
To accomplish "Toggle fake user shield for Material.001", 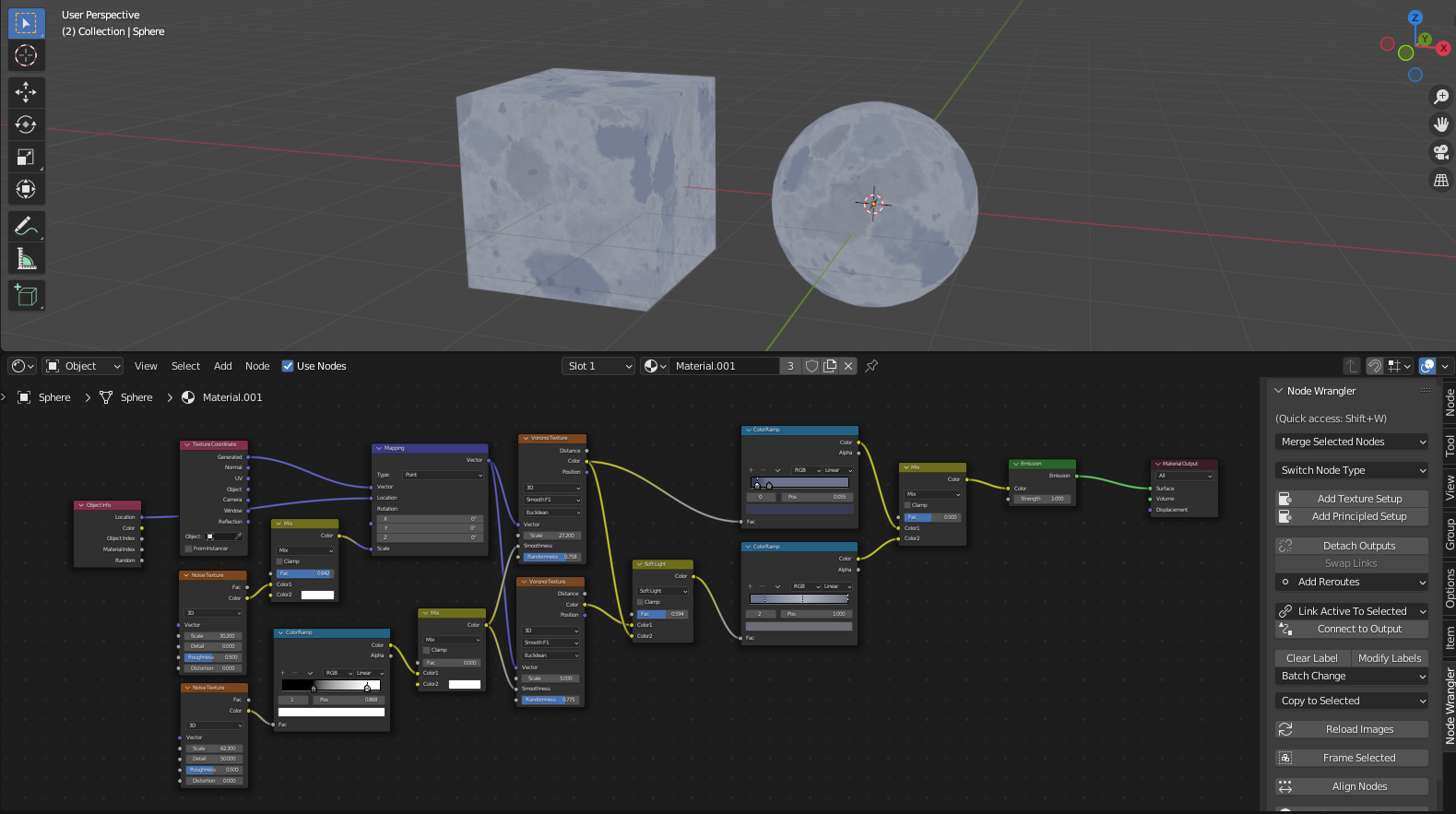I will tap(811, 366).
